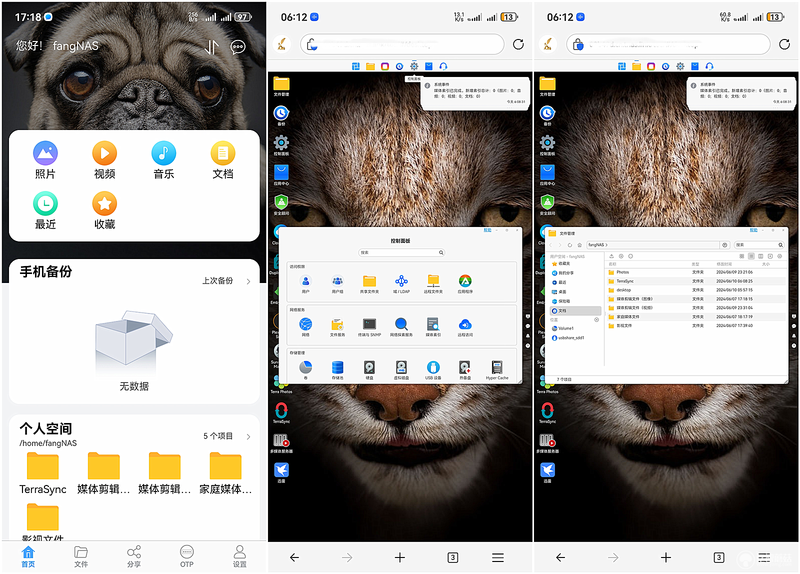Open the Photos folder row in File Manager
Viewport: 800px width, 574px height.
(x=697, y=272)
